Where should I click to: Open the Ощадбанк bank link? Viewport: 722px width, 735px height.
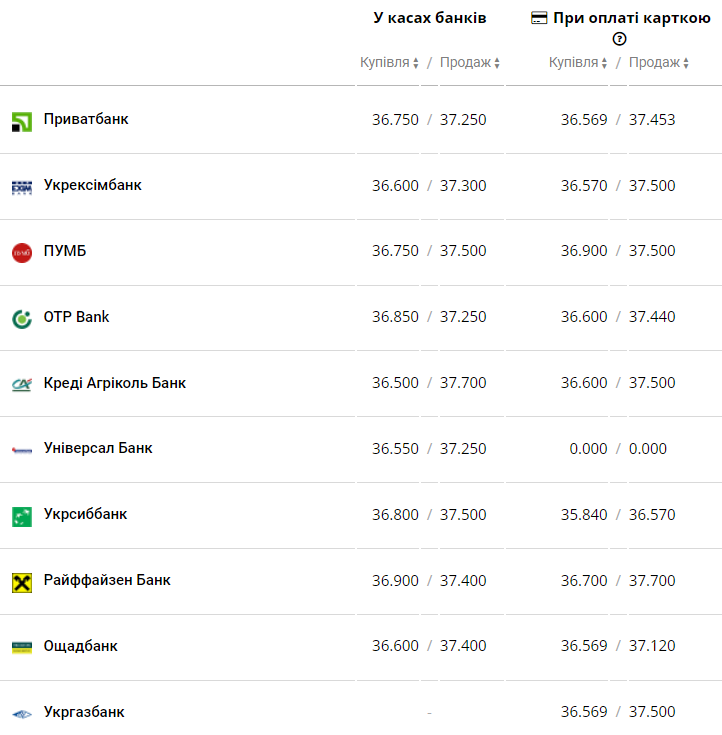(80, 646)
